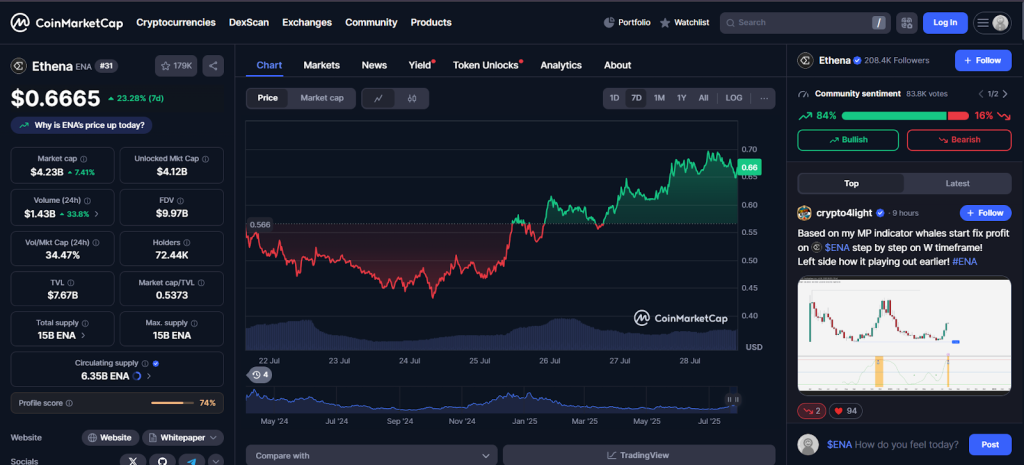Click the FDV info icon
The height and width of the screenshot is (465, 1024).
[180, 201]
